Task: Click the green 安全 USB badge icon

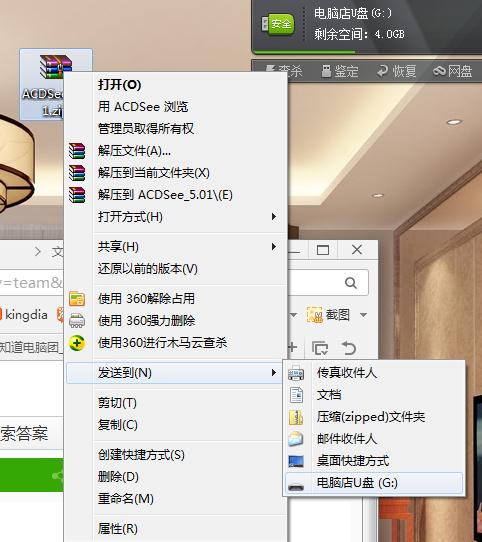Action: (x=278, y=24)
